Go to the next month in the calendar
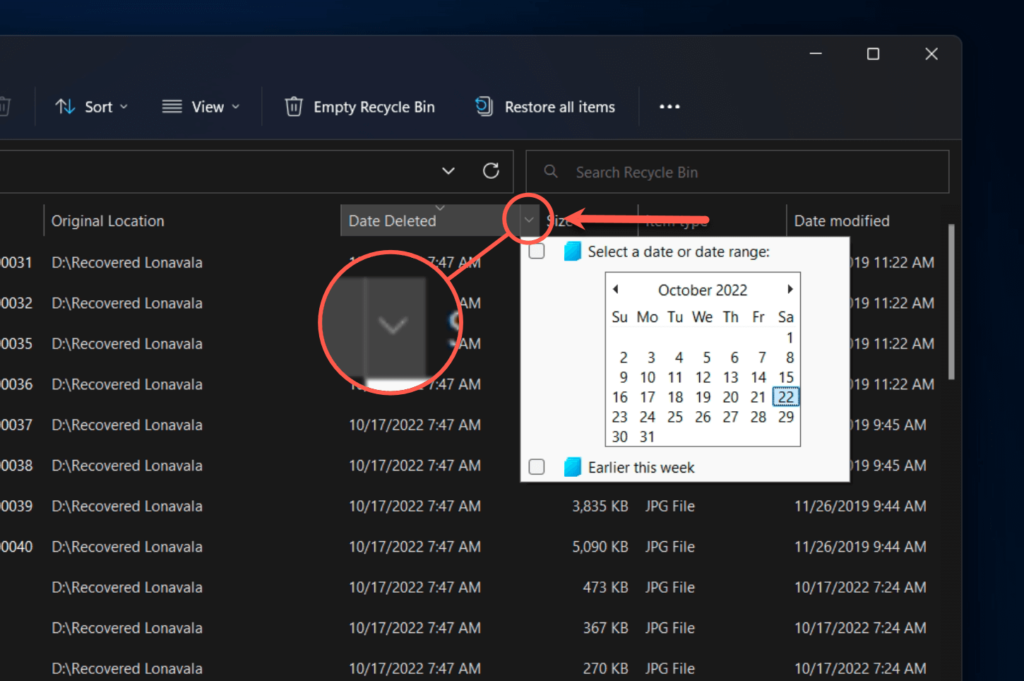This screenshot has height=681, width=1024. coord(789,289)
